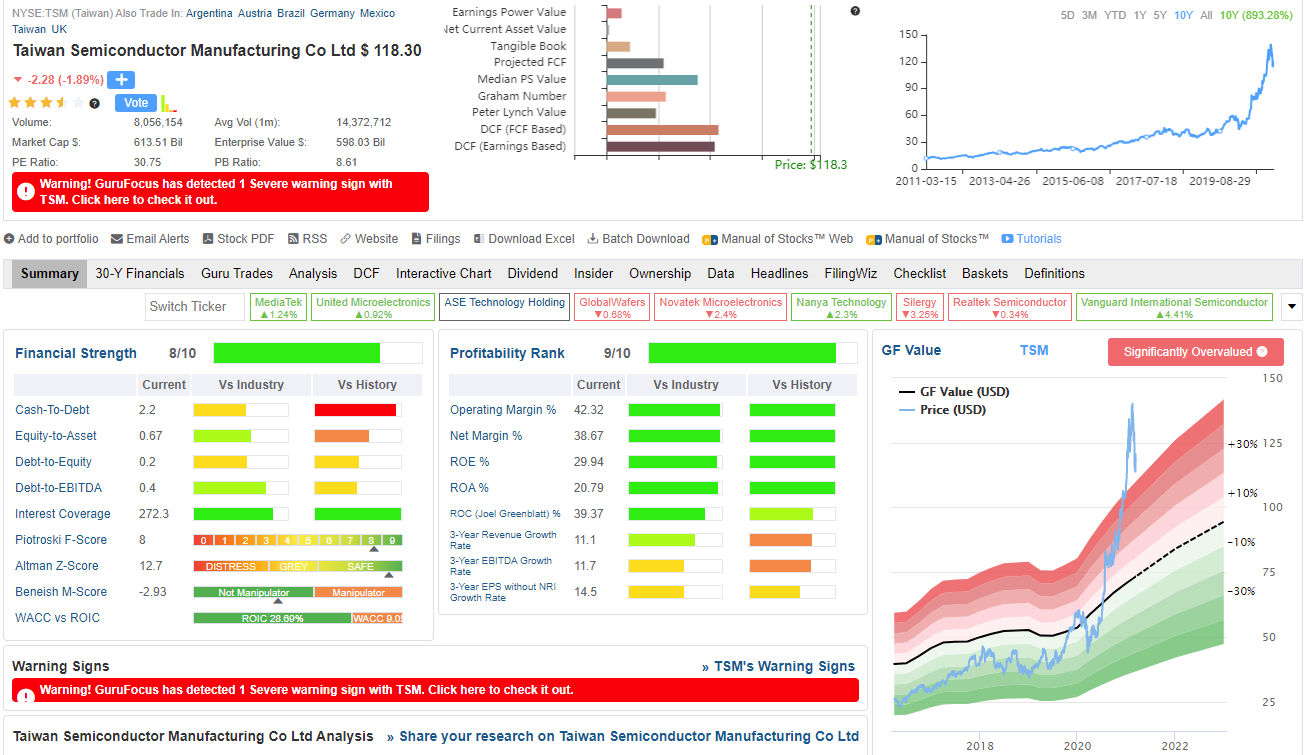This screenshot has height=755, width=1304.
Task: Click the Germany trading link
Action: click(333, 13)
